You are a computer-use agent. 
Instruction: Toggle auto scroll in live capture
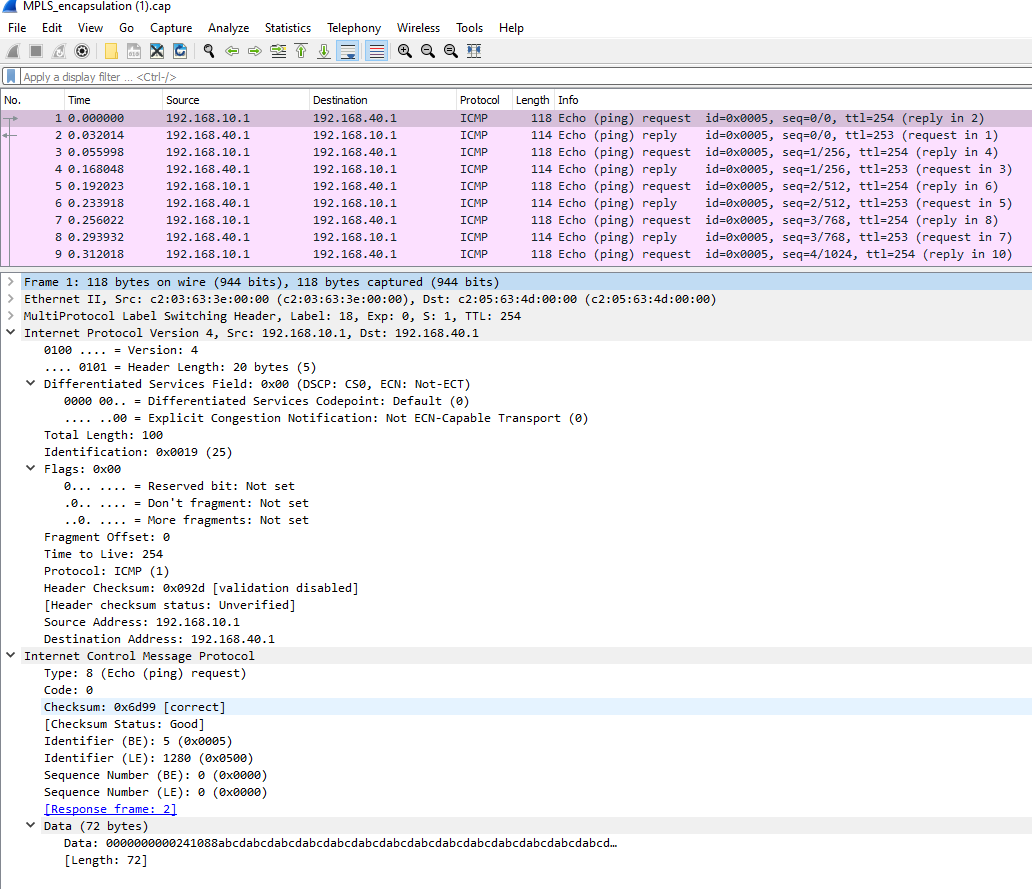pyautogui.click(x=347, y=51)
